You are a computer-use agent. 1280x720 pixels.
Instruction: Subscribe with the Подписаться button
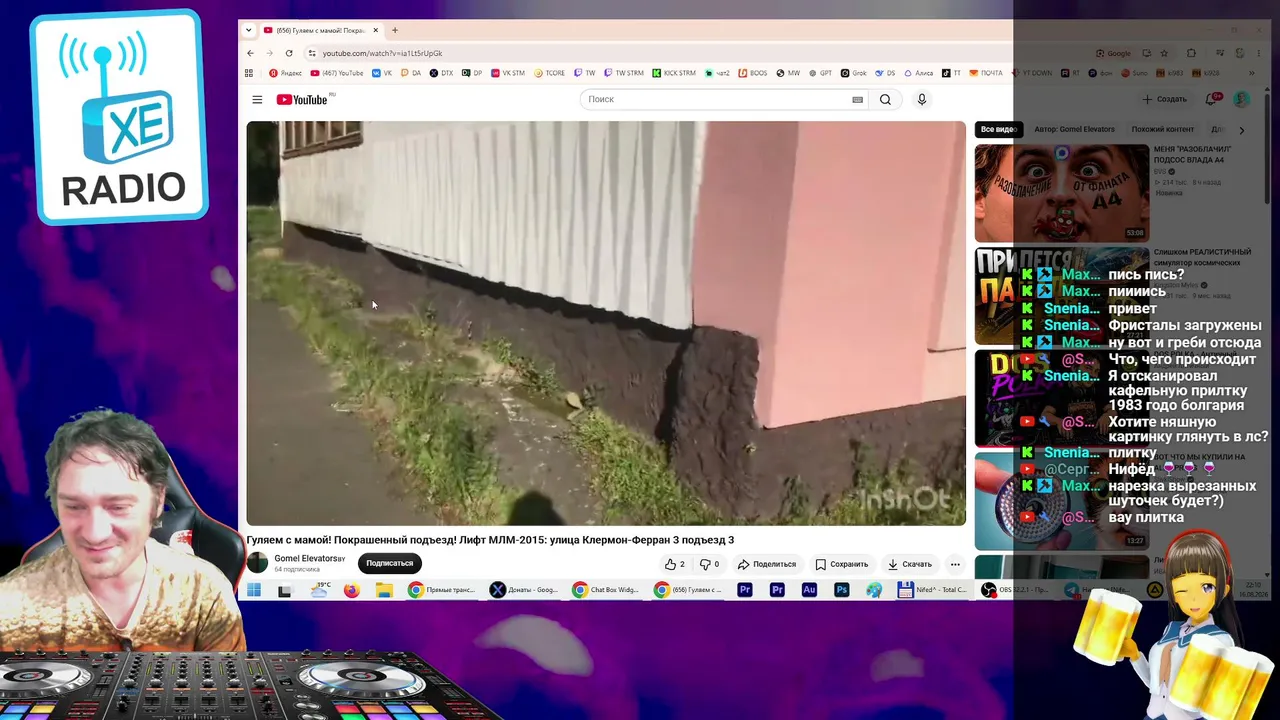[389, 563]
